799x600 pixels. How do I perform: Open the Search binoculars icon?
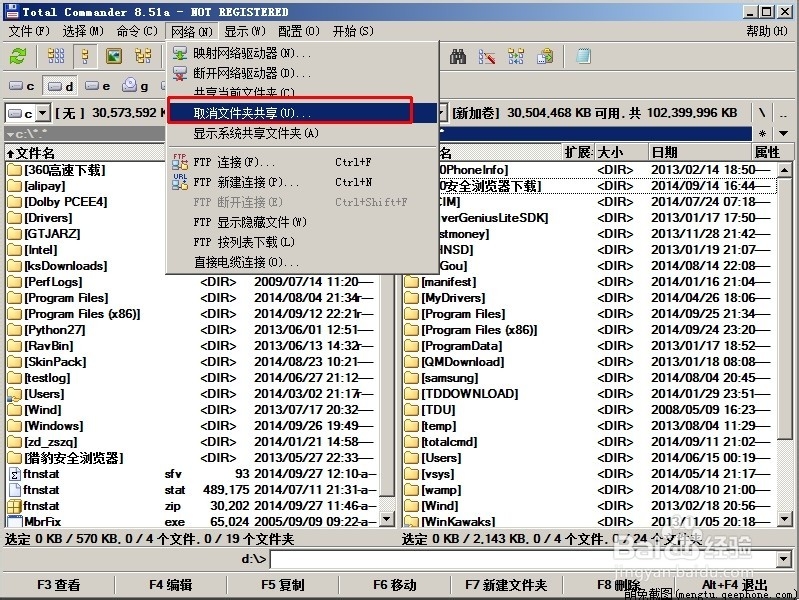(x=458, y=57)
